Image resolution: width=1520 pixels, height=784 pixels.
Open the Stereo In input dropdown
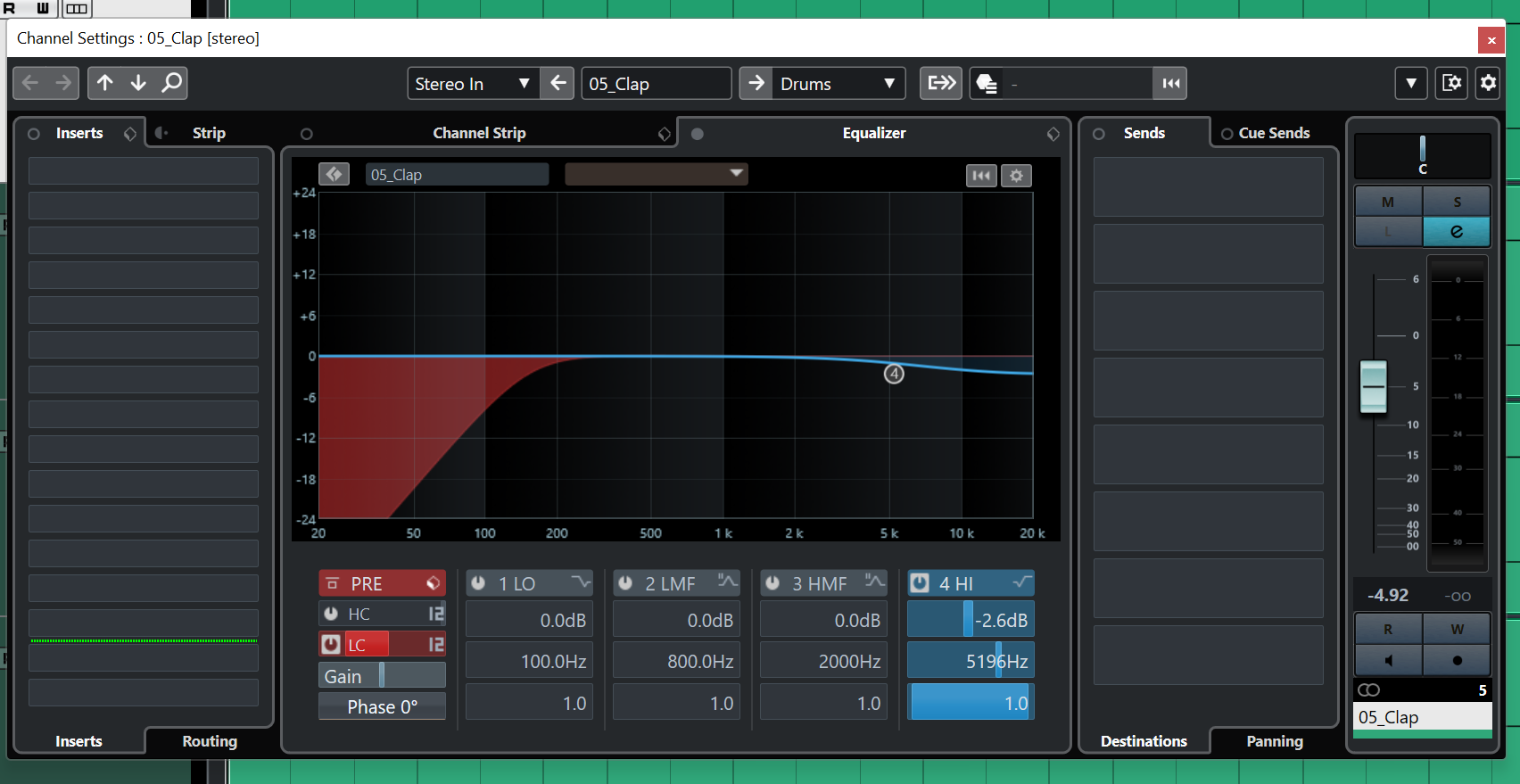473,83
